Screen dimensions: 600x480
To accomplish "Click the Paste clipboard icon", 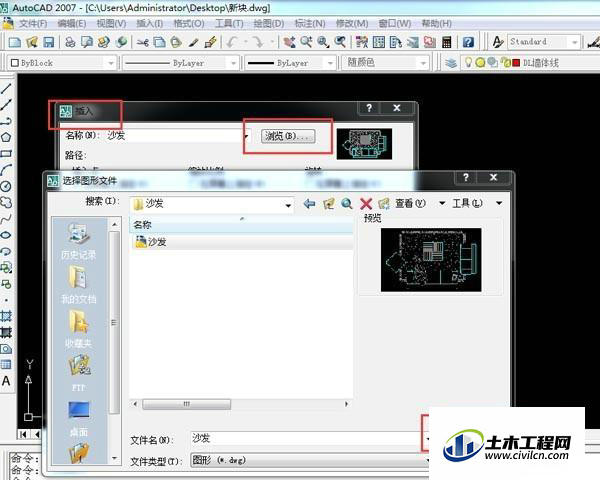I will tap(176, 42).
